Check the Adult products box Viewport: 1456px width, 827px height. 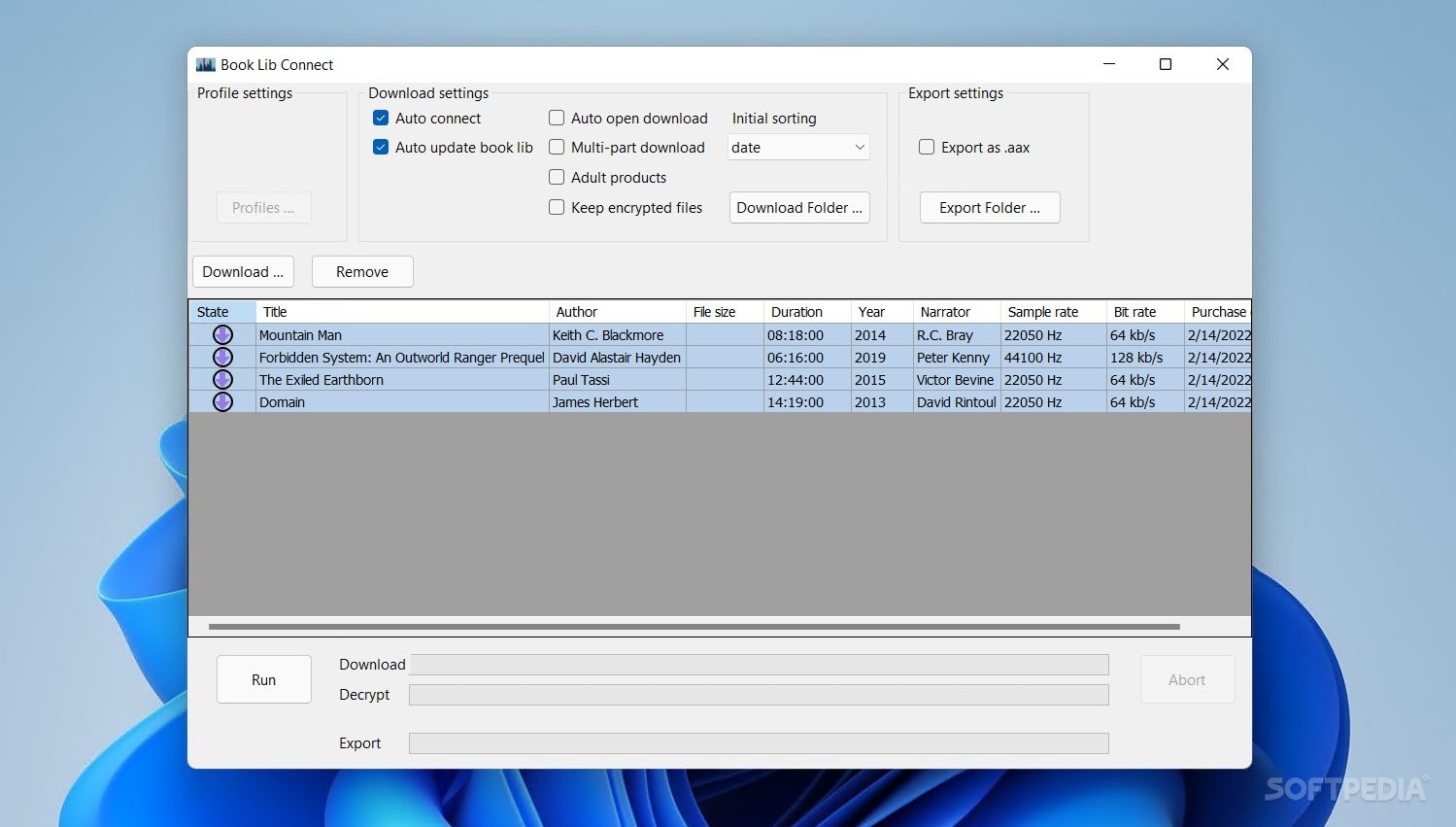click(557, 177)
